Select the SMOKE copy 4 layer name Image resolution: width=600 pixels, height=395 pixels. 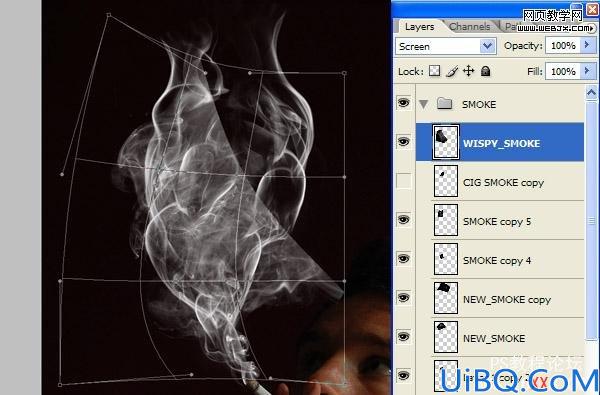497,261
